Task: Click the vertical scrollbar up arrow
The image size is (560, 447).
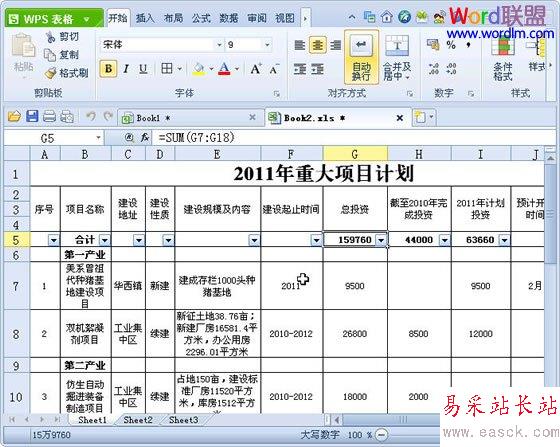Action: coord(551,158)
